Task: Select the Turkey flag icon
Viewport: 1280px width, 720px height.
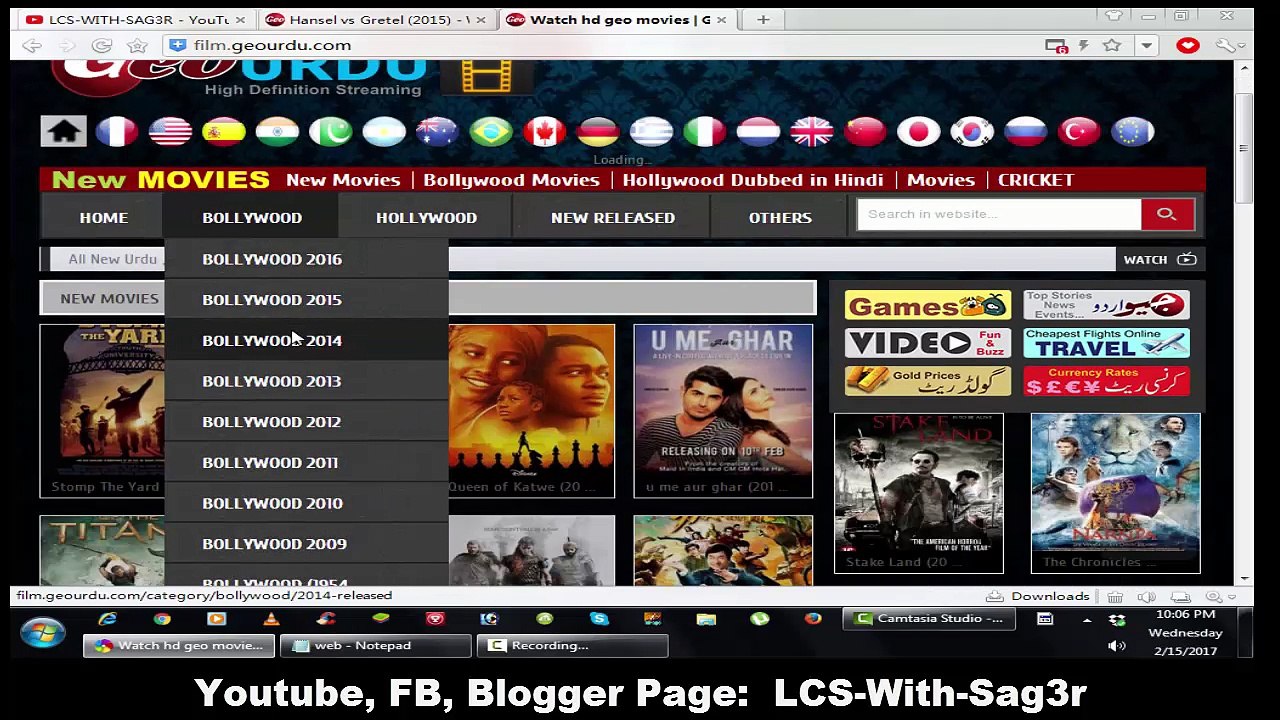Action: (x=1079, y=131)
